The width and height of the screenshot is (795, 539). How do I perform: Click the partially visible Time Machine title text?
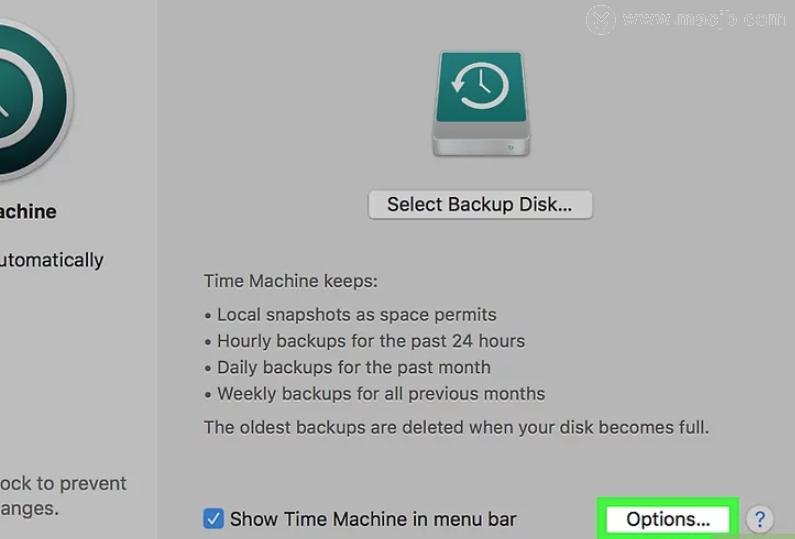coord(28,212)
